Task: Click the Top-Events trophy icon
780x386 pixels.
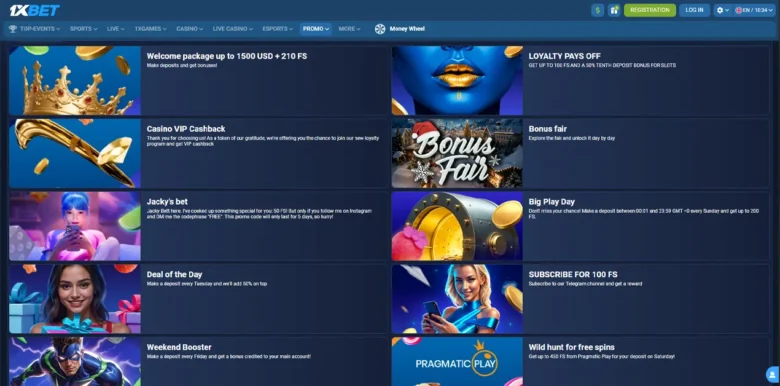Action: click(12, 29)
